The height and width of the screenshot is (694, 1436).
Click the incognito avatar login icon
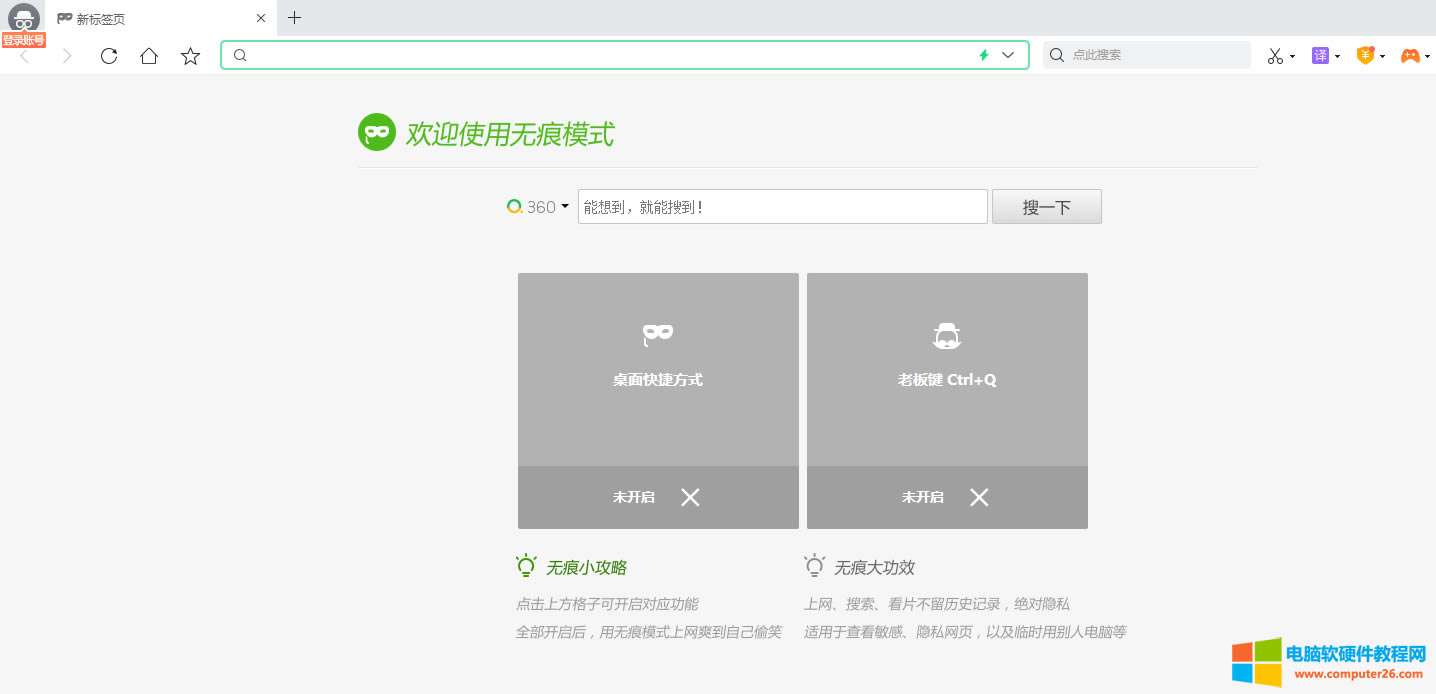[x=23, y=19]
